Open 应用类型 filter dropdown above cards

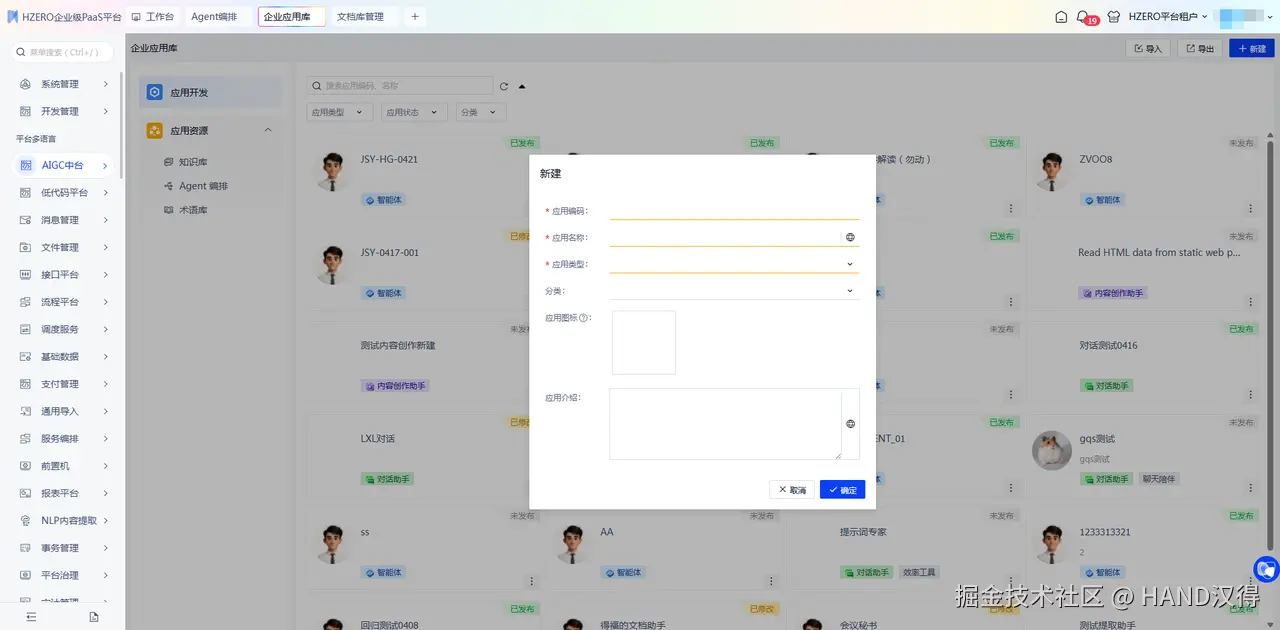tap(340, 113)
